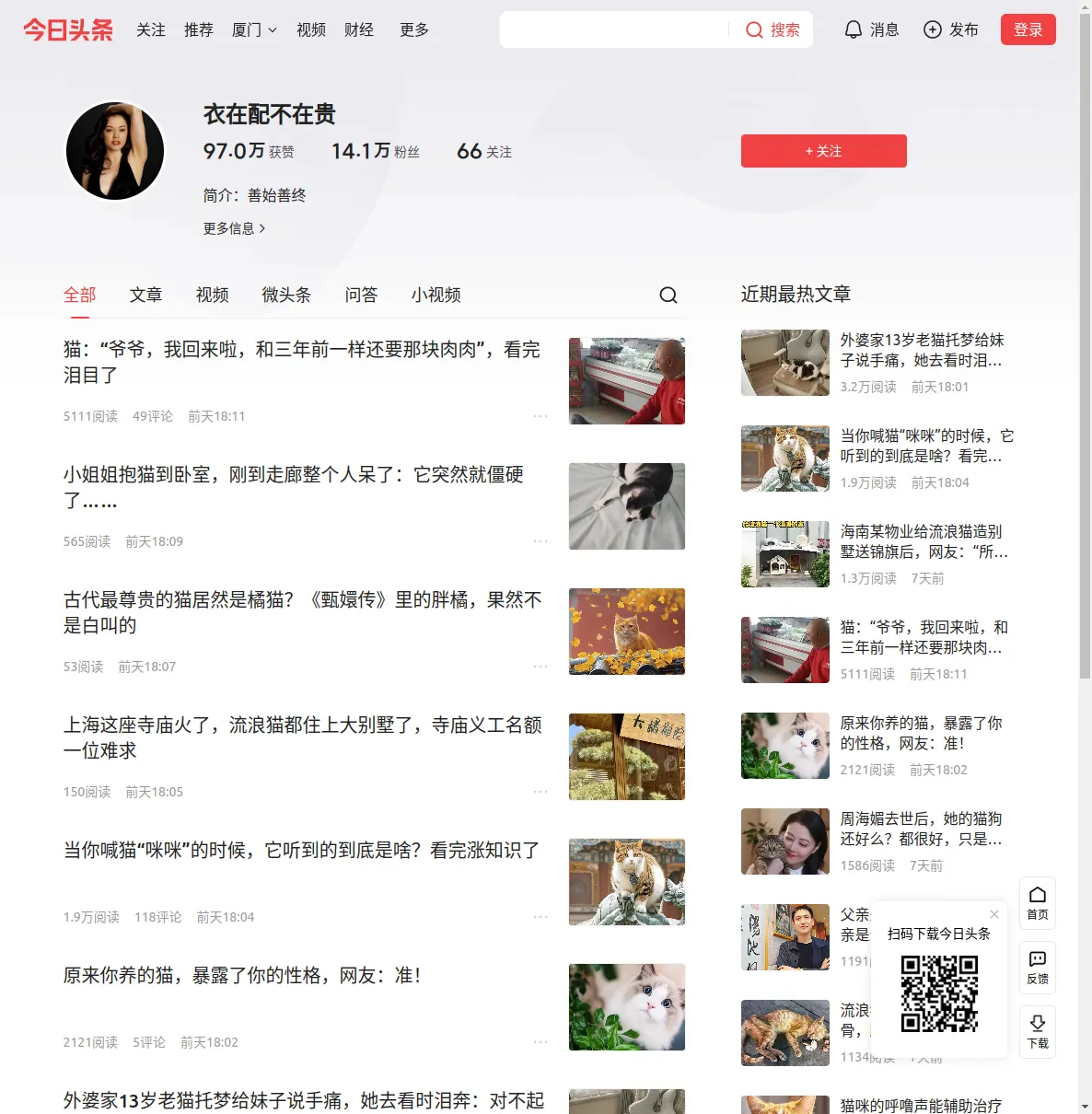
Task: Click the profile avatar of 衣在配不在贵
Action: click(115, 151)
